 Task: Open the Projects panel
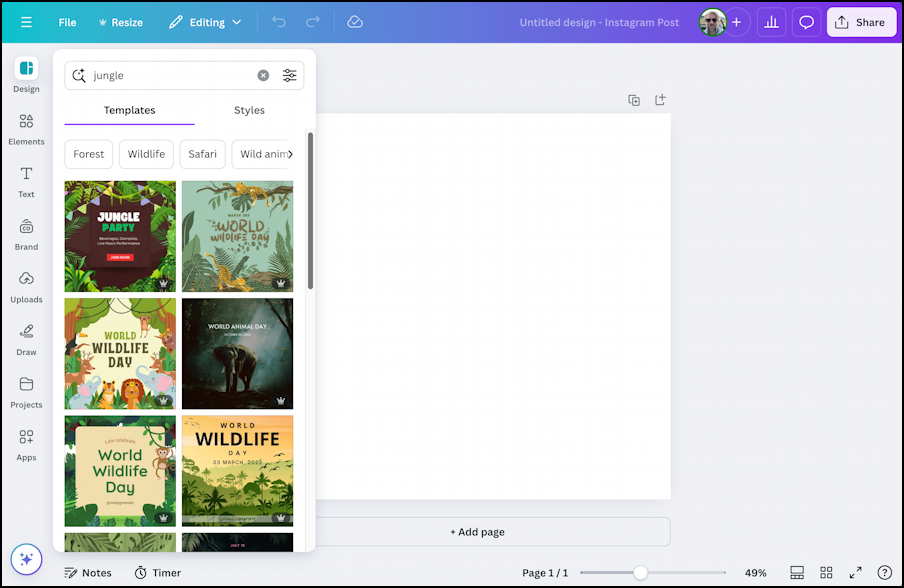[x=26, y=392]
